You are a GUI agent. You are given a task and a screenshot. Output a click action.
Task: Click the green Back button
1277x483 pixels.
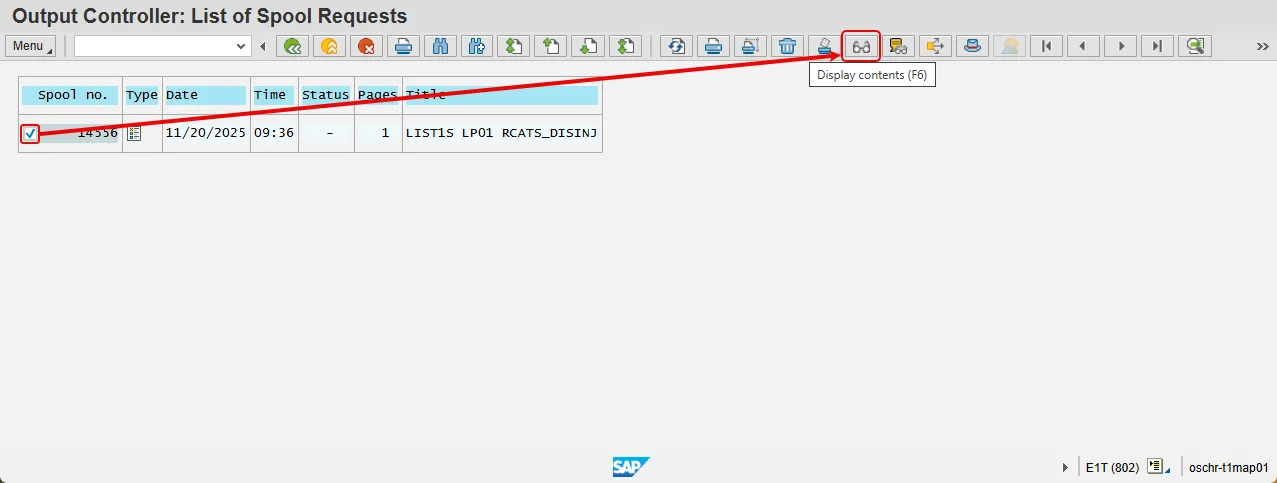point(292,46)
